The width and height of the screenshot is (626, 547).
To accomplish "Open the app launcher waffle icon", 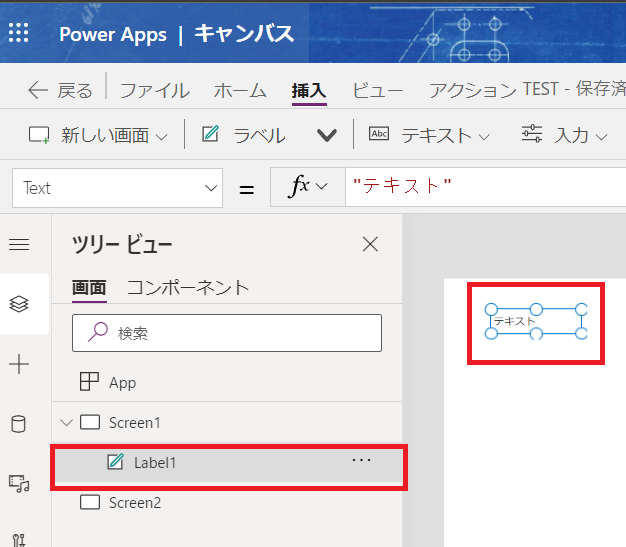I will (19, 32).
